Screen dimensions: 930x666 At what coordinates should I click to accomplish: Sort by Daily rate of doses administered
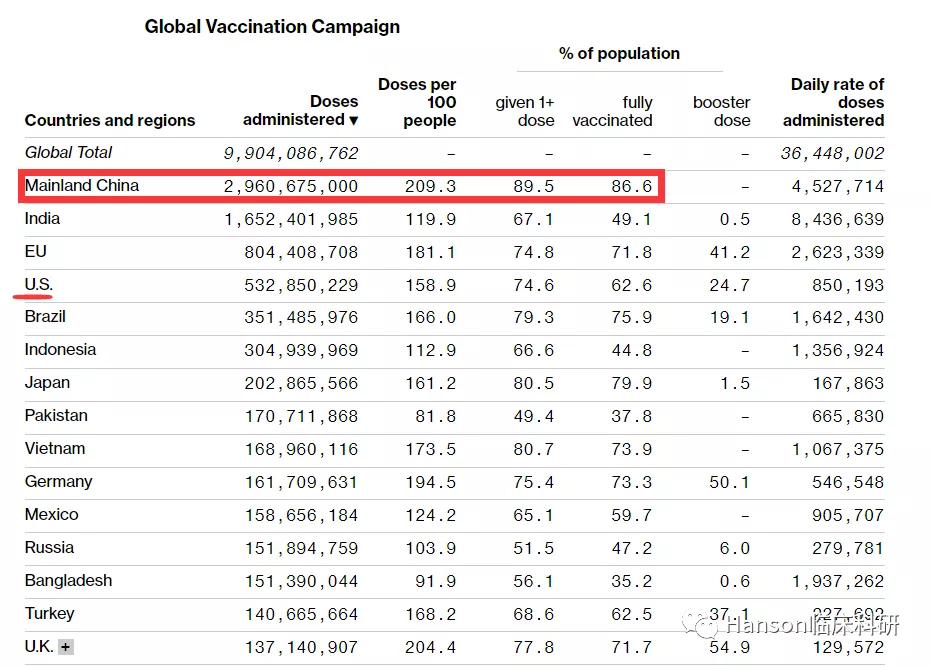coord(834,103)
